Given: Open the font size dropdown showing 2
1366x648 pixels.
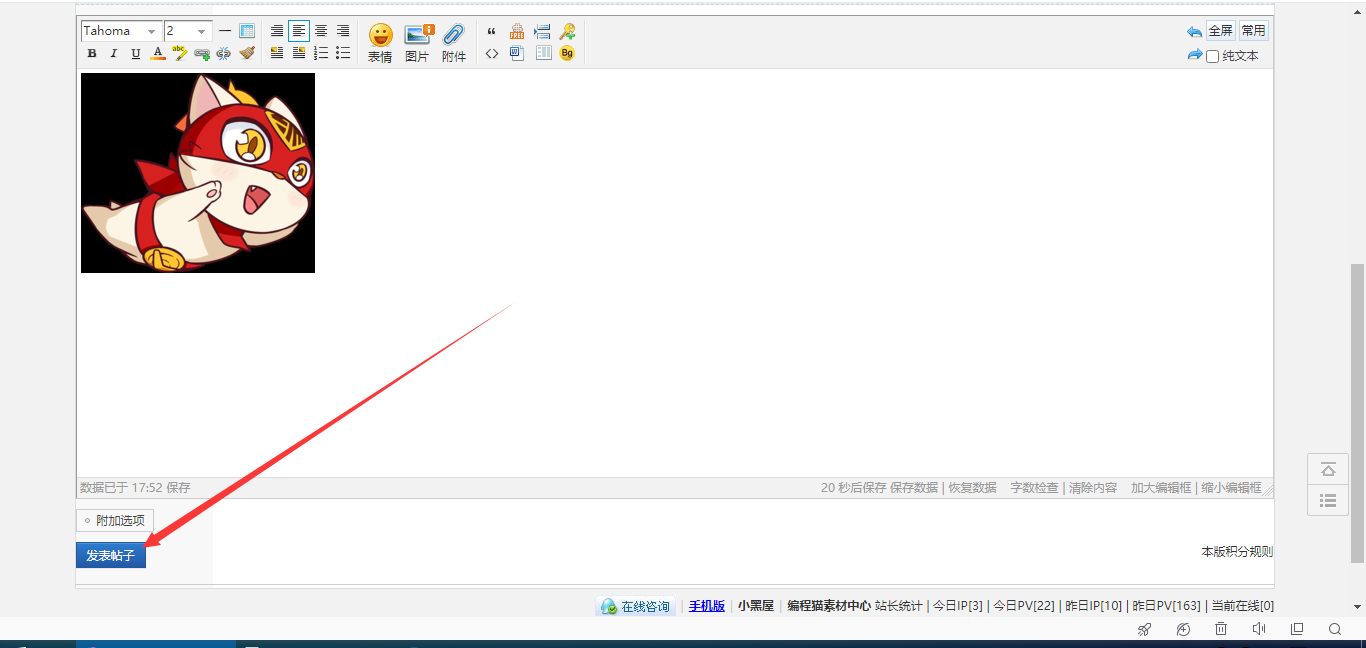Looking at the screenshot, I should tap(188, 31).
